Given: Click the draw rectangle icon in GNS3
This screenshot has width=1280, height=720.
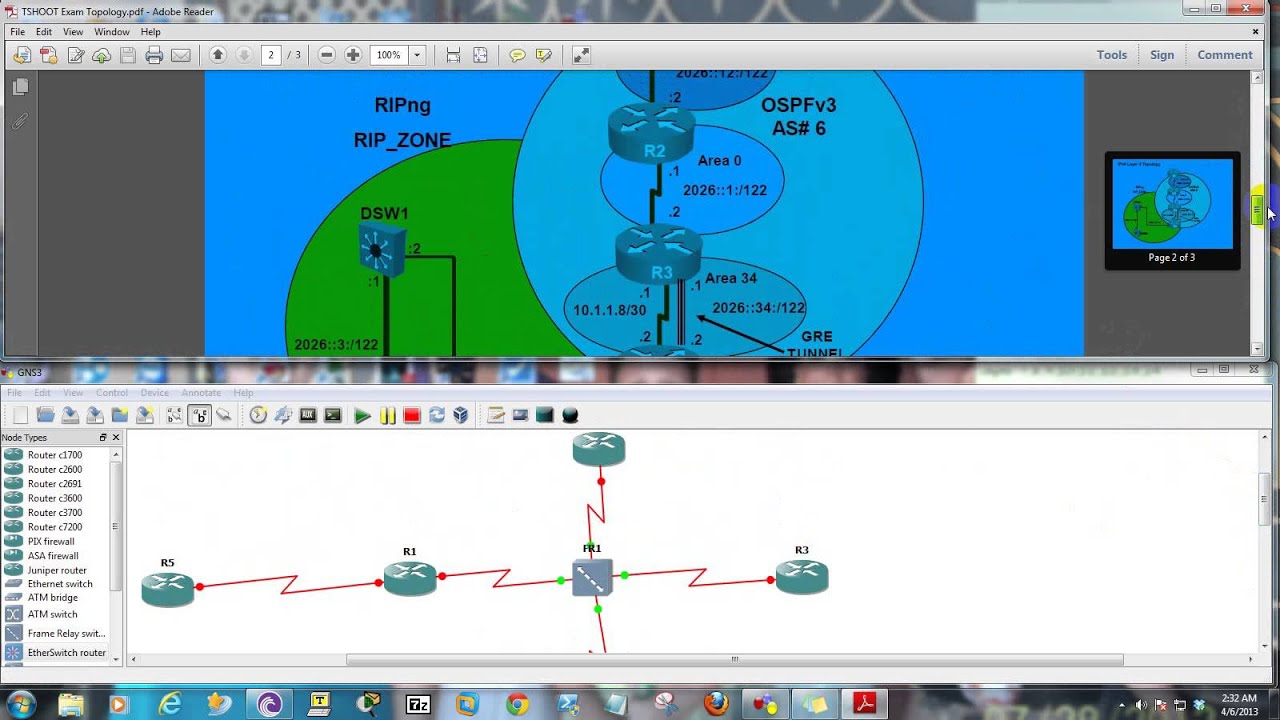Looking at the screenshot, I should click(545, 415).
